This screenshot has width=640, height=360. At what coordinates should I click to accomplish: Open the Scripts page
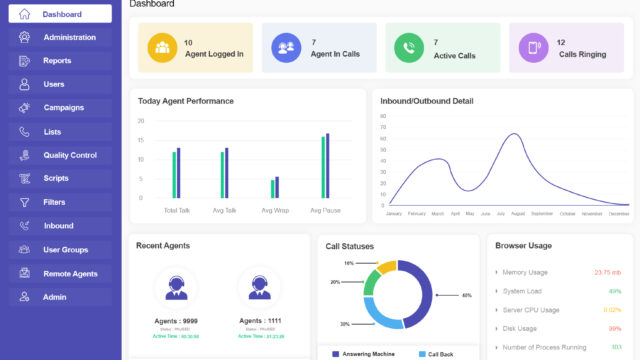pos(60,178)
